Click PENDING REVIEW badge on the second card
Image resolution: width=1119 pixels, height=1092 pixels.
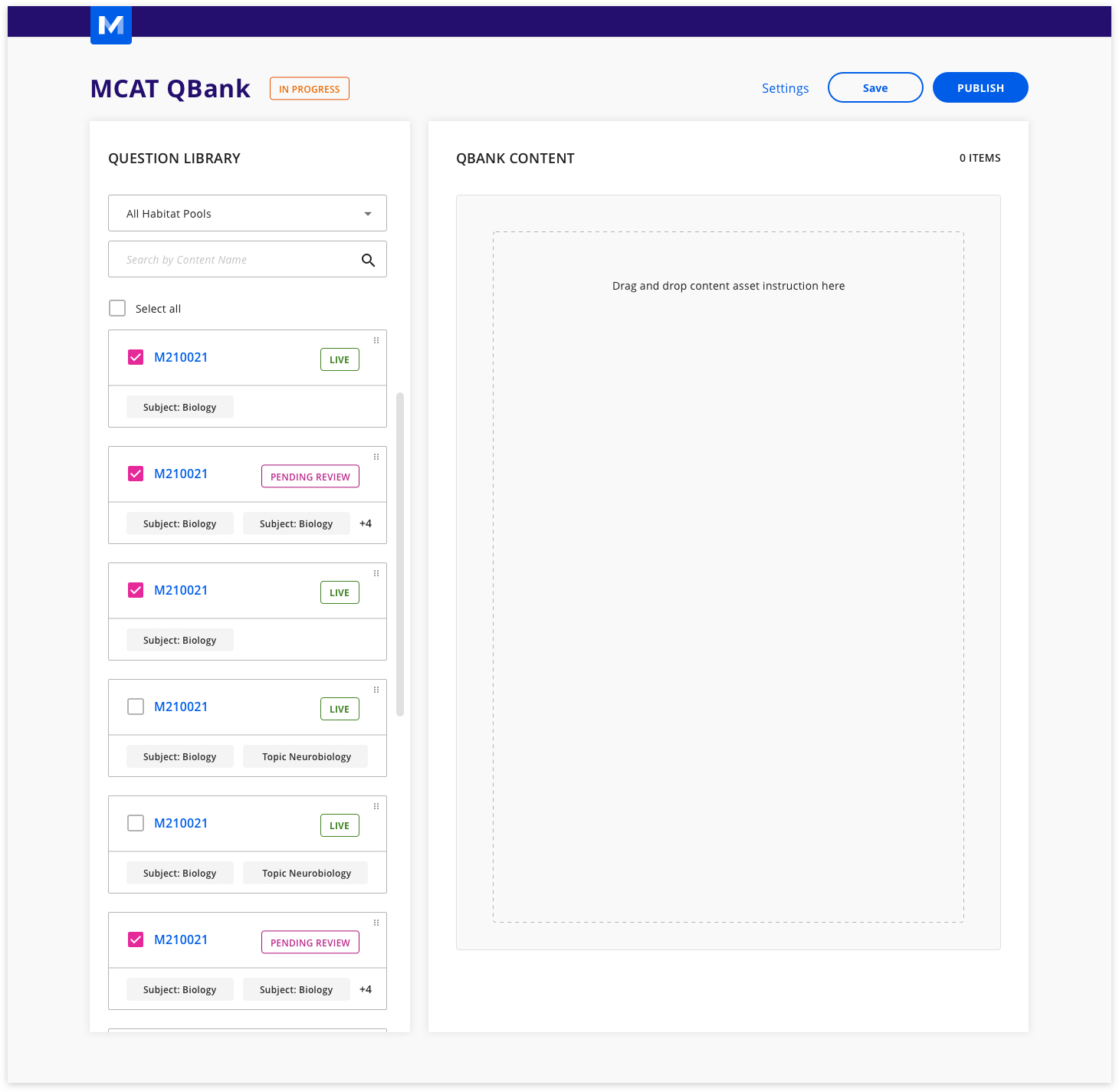310,477
